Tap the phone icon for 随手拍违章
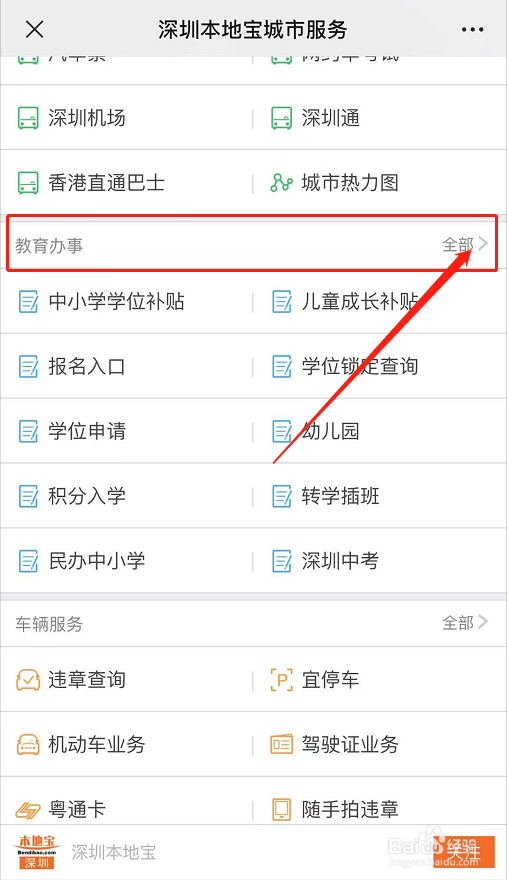The image size is (507, 880). [282, 809]
